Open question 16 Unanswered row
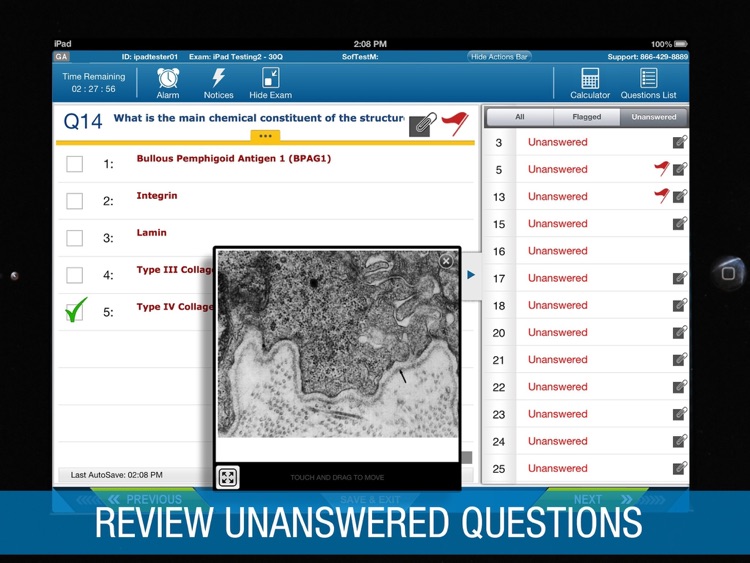Screen dimensions: 750x563 click(585, 251)
